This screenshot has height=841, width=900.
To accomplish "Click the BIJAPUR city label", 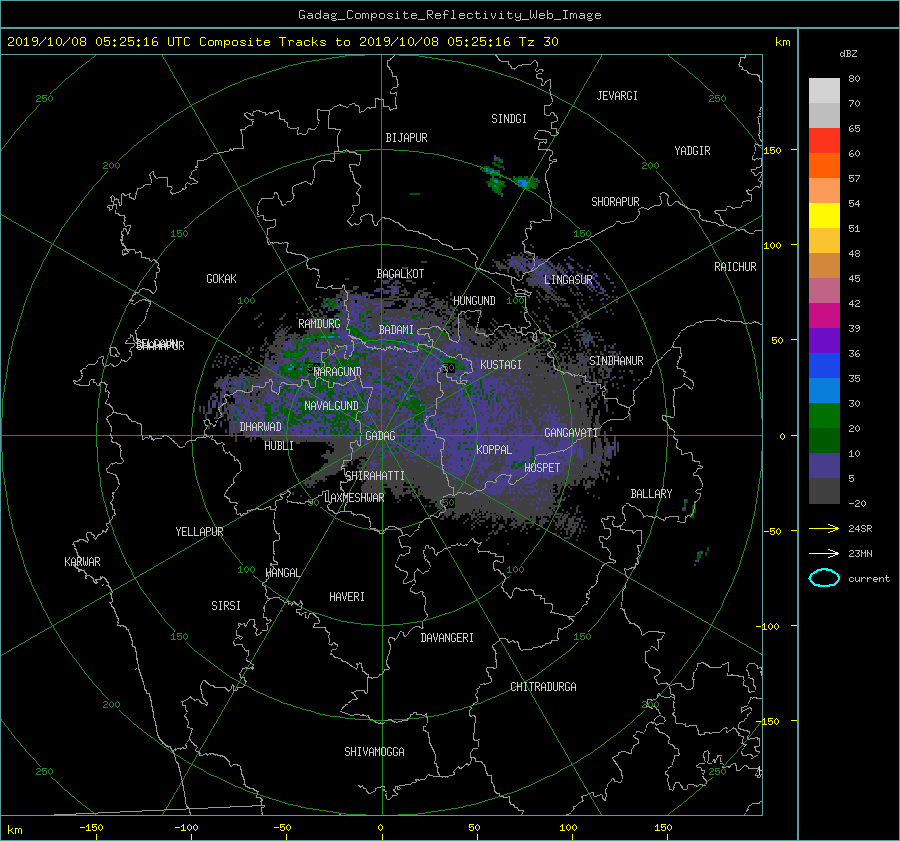I will [x=406, y=138].
